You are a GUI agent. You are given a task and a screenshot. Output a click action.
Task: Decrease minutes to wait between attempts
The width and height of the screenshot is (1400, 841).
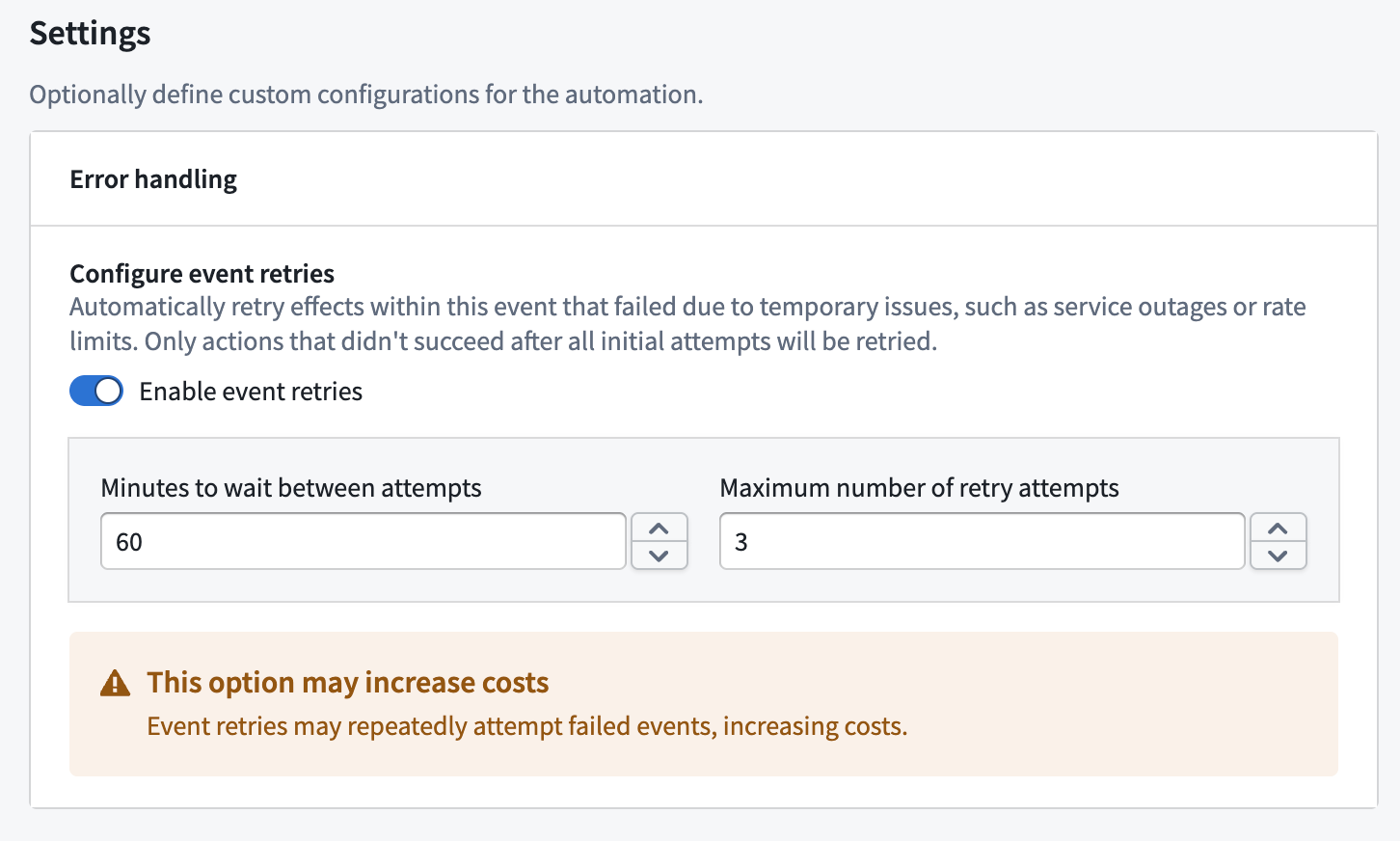click(660, 556)
